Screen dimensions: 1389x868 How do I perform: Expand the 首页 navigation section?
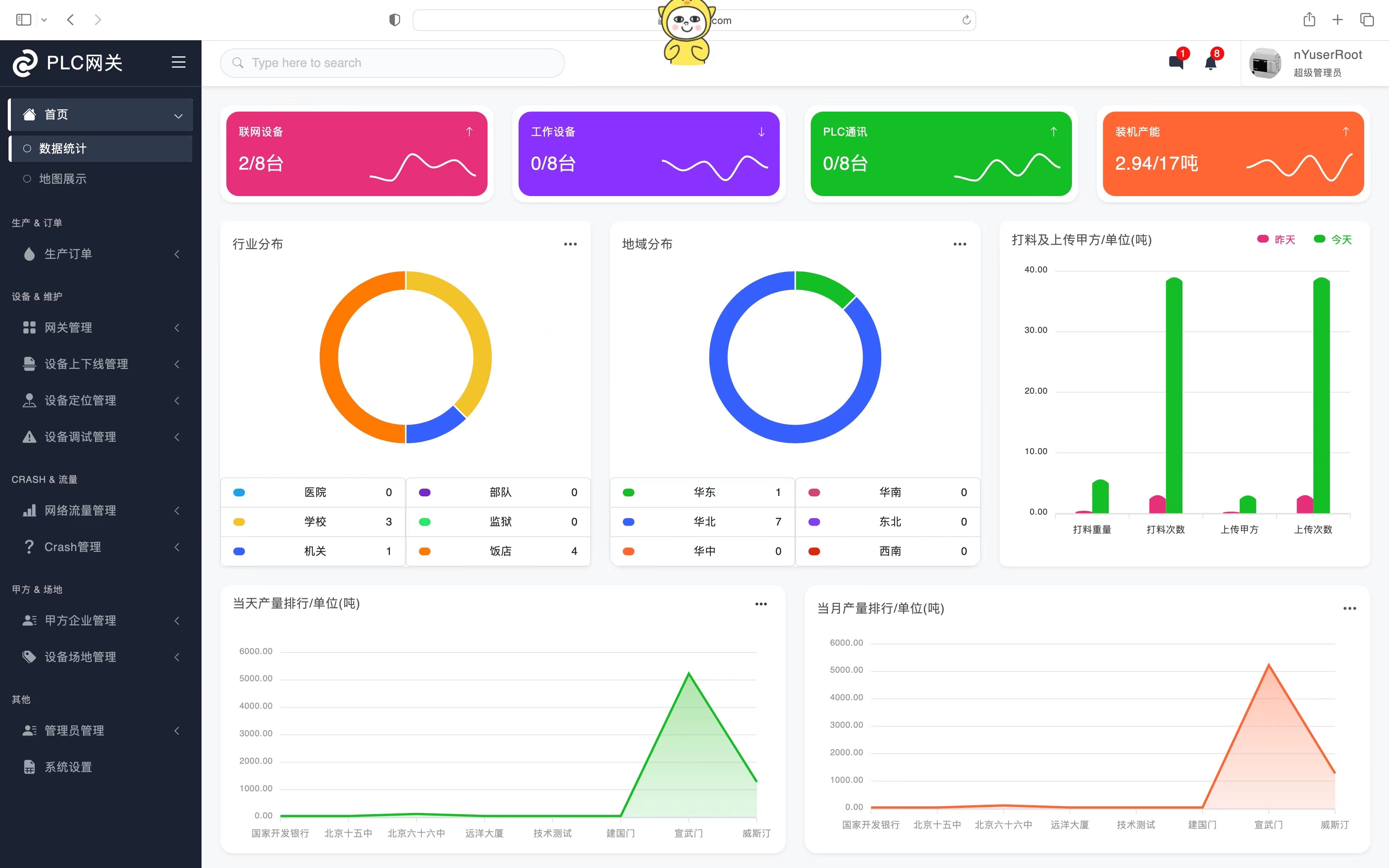[178, 113]
